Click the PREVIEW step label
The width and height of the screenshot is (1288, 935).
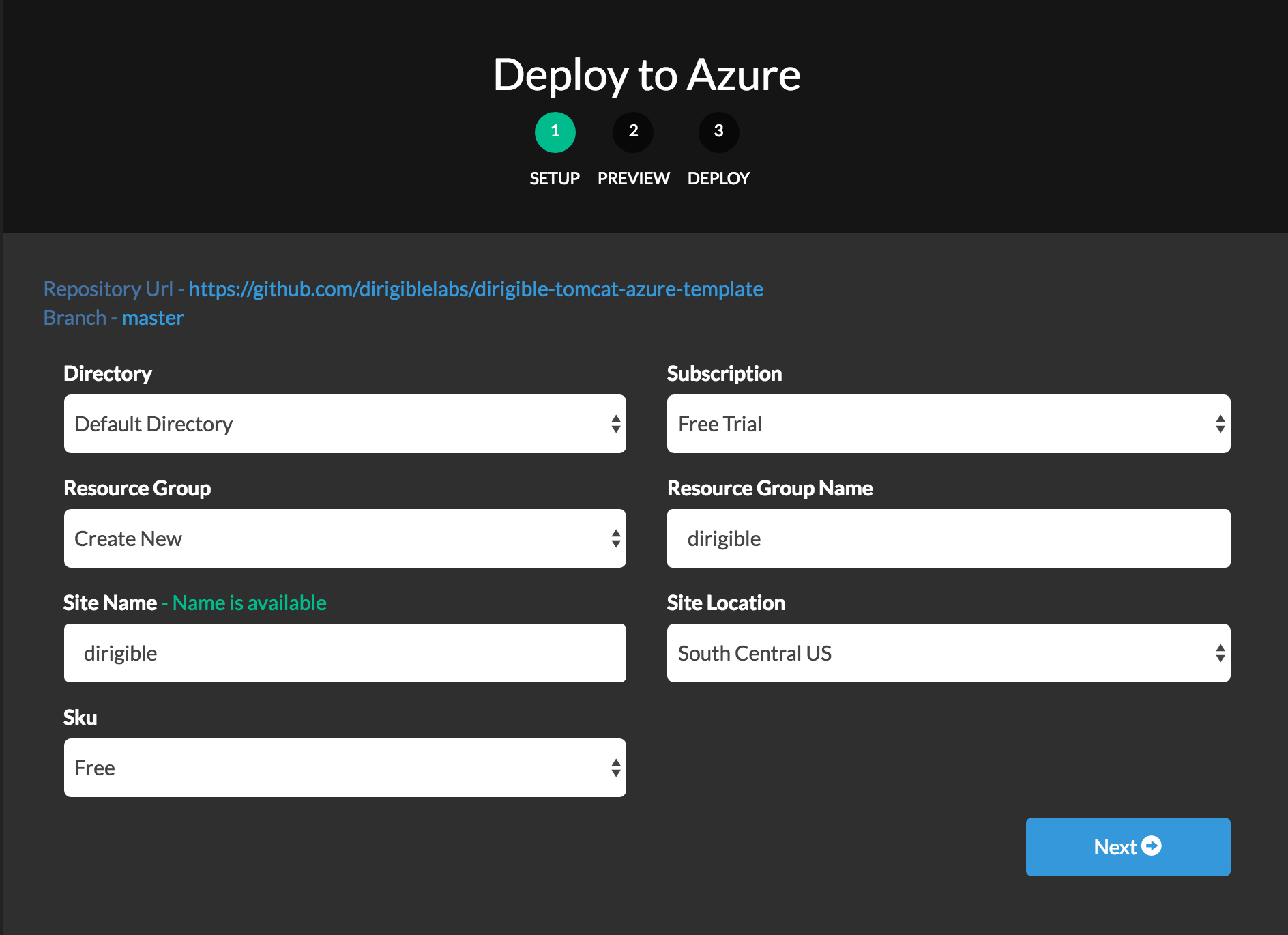click(x=634, y=178)
